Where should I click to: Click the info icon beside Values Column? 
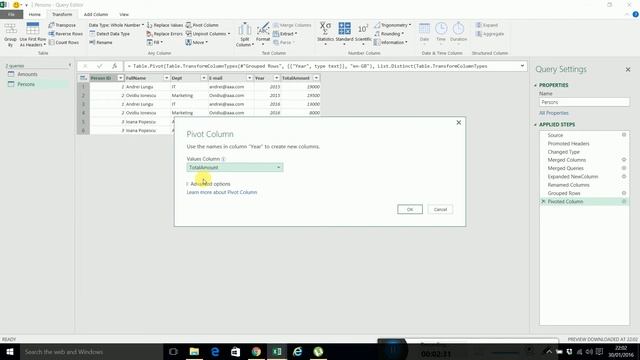coord(223,159)
